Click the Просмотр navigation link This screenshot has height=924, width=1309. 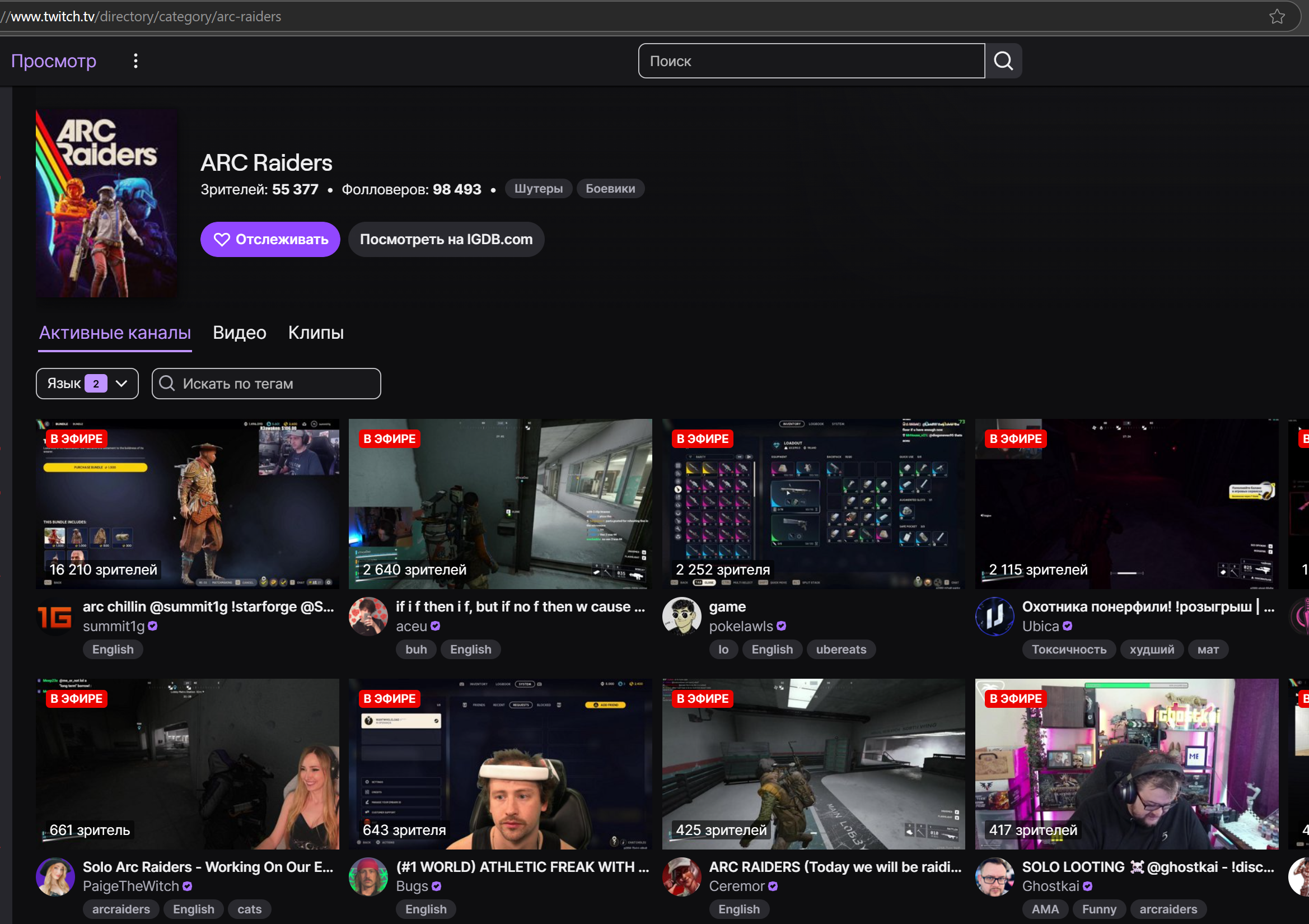point(54,61)
